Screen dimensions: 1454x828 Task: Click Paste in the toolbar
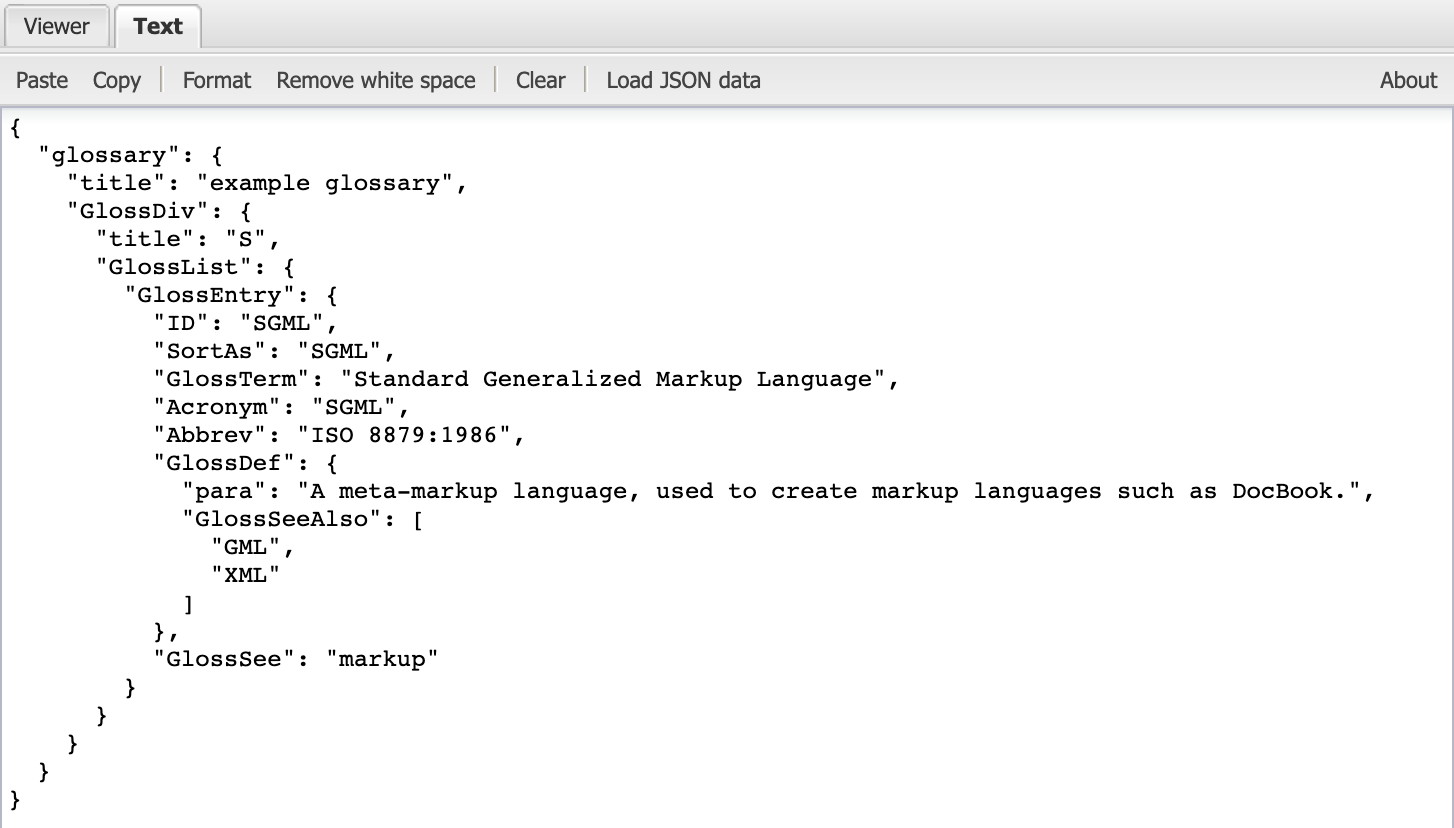[42, 81]
